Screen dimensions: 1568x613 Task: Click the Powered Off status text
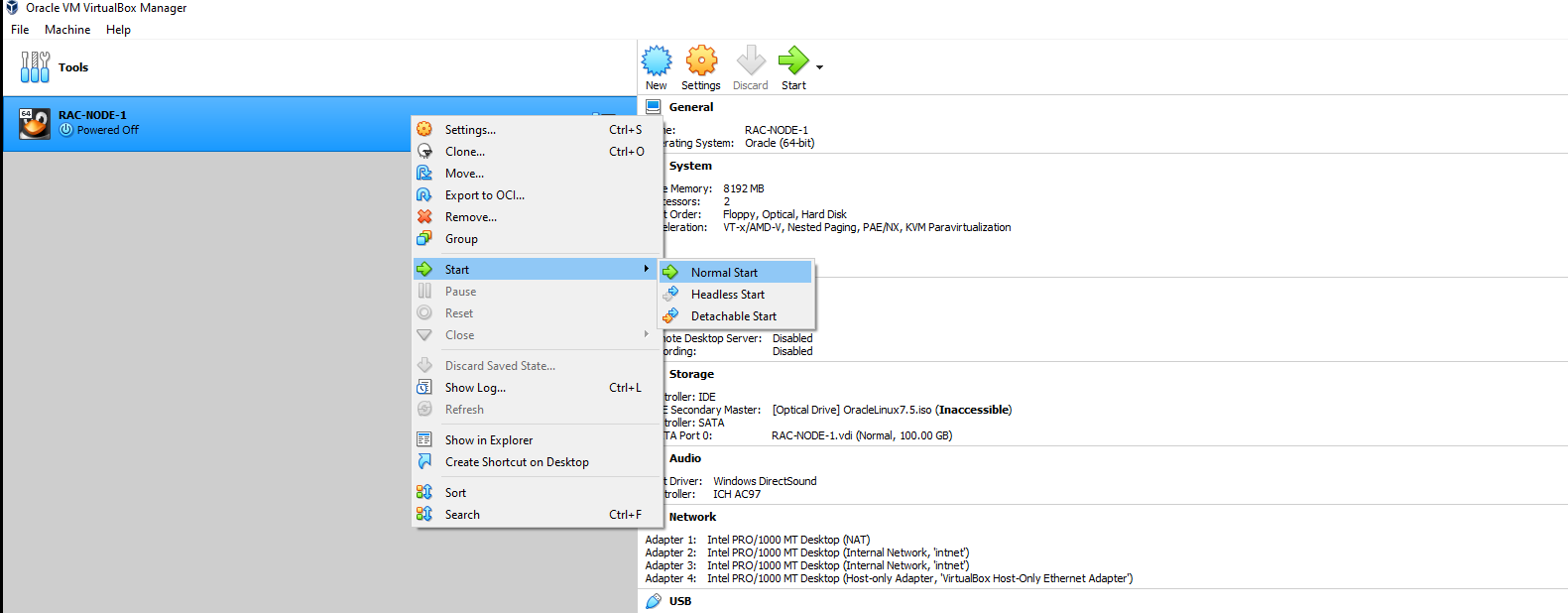(108, 130)
